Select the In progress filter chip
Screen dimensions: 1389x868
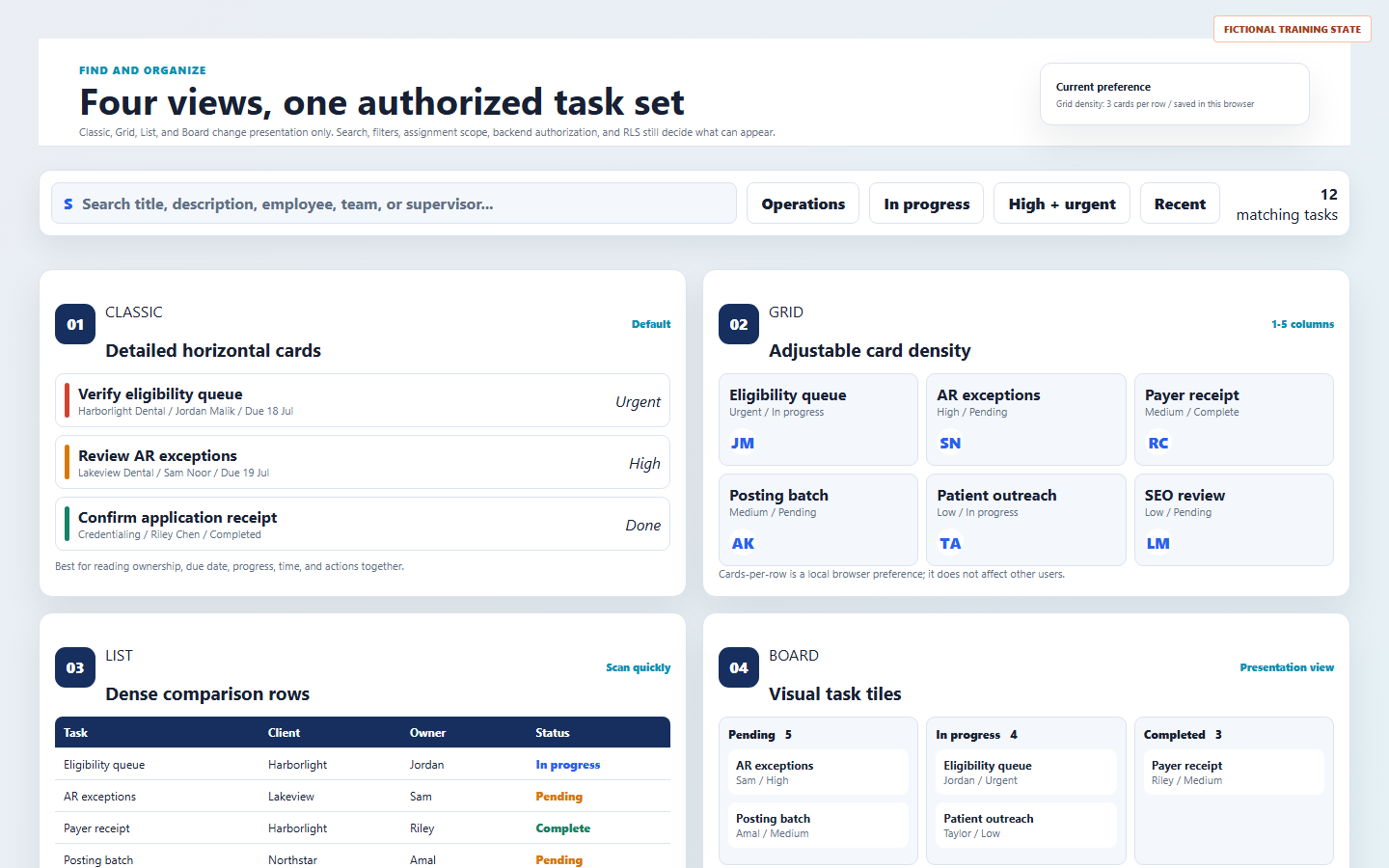[926, 203]
